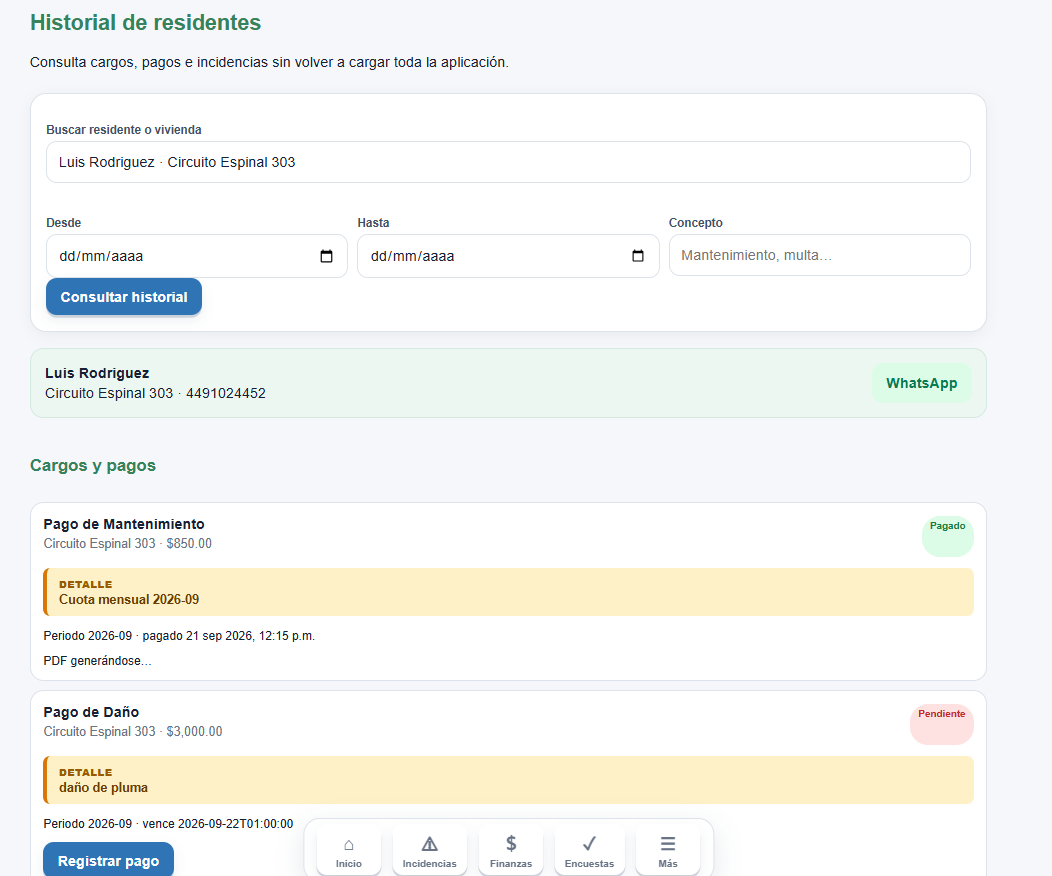Open the Hasta date calendar picker icon
Image resolution: width=1052 pixels, height=876 pixels.
[x=638, y=256]
